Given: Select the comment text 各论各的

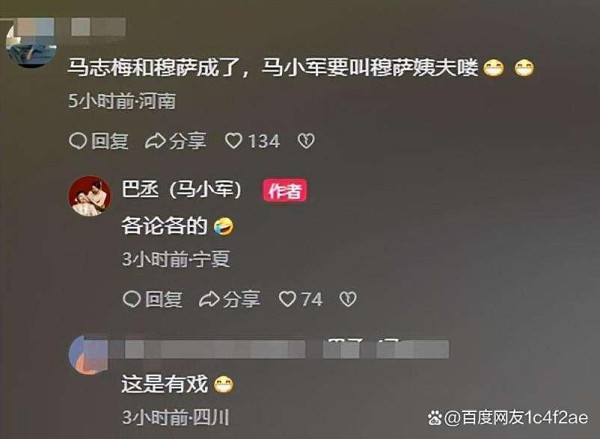Looking at the screenshot, I should pyautogui.click(x=165, y=226).
